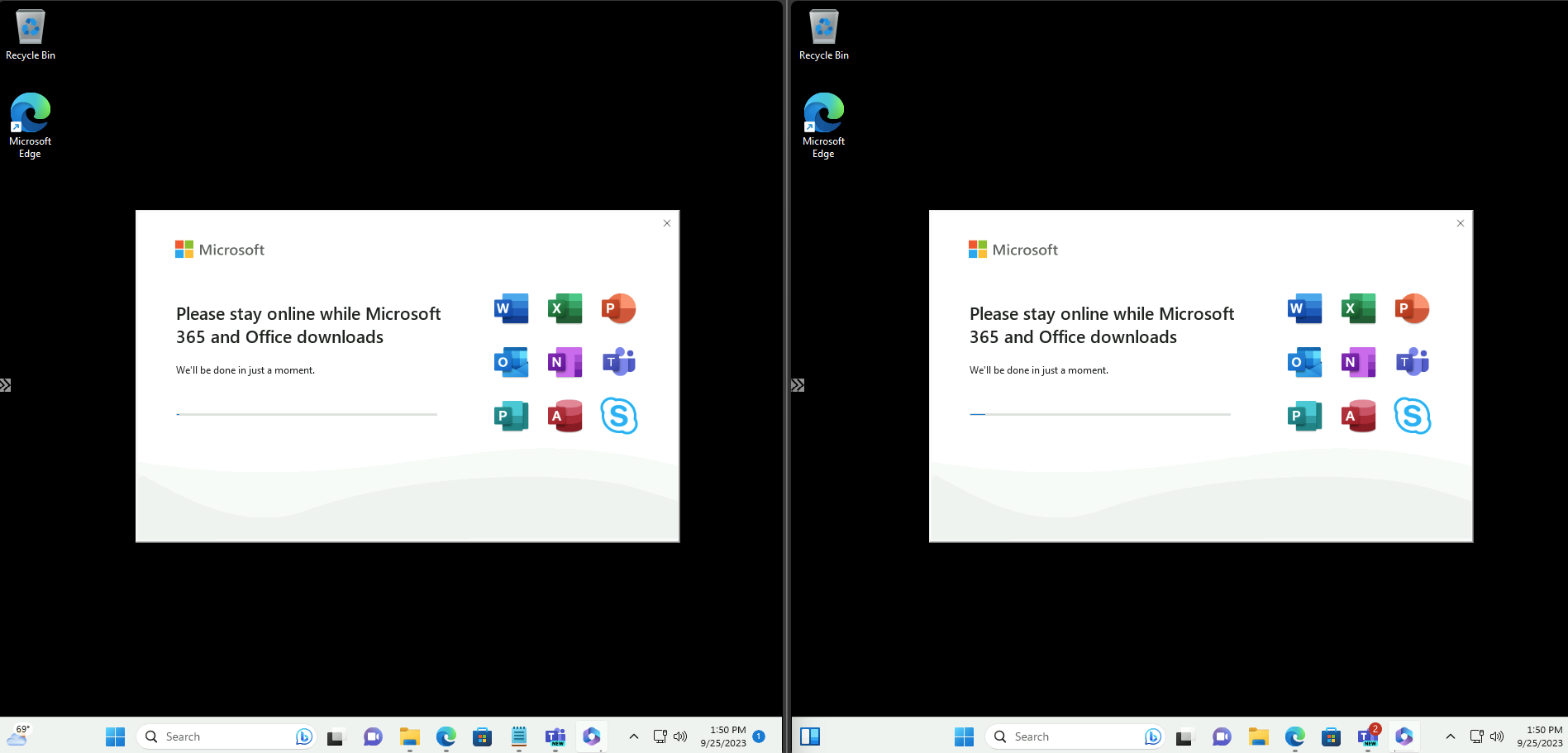Close the left Microsoft 365 installer dialog

(x=667, y=223)
